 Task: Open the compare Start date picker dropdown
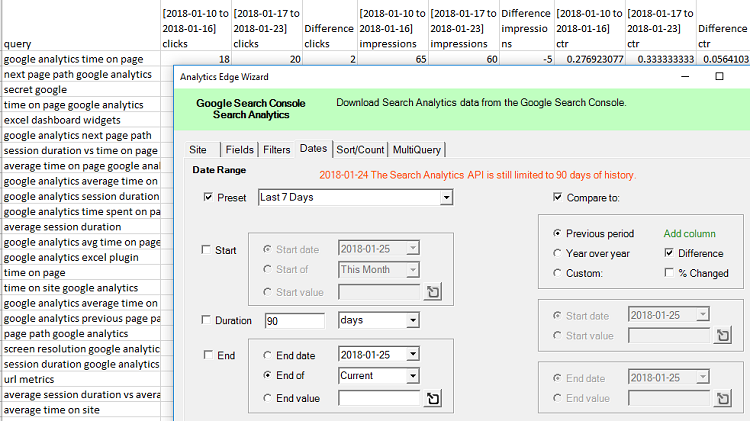coord(703,315)
